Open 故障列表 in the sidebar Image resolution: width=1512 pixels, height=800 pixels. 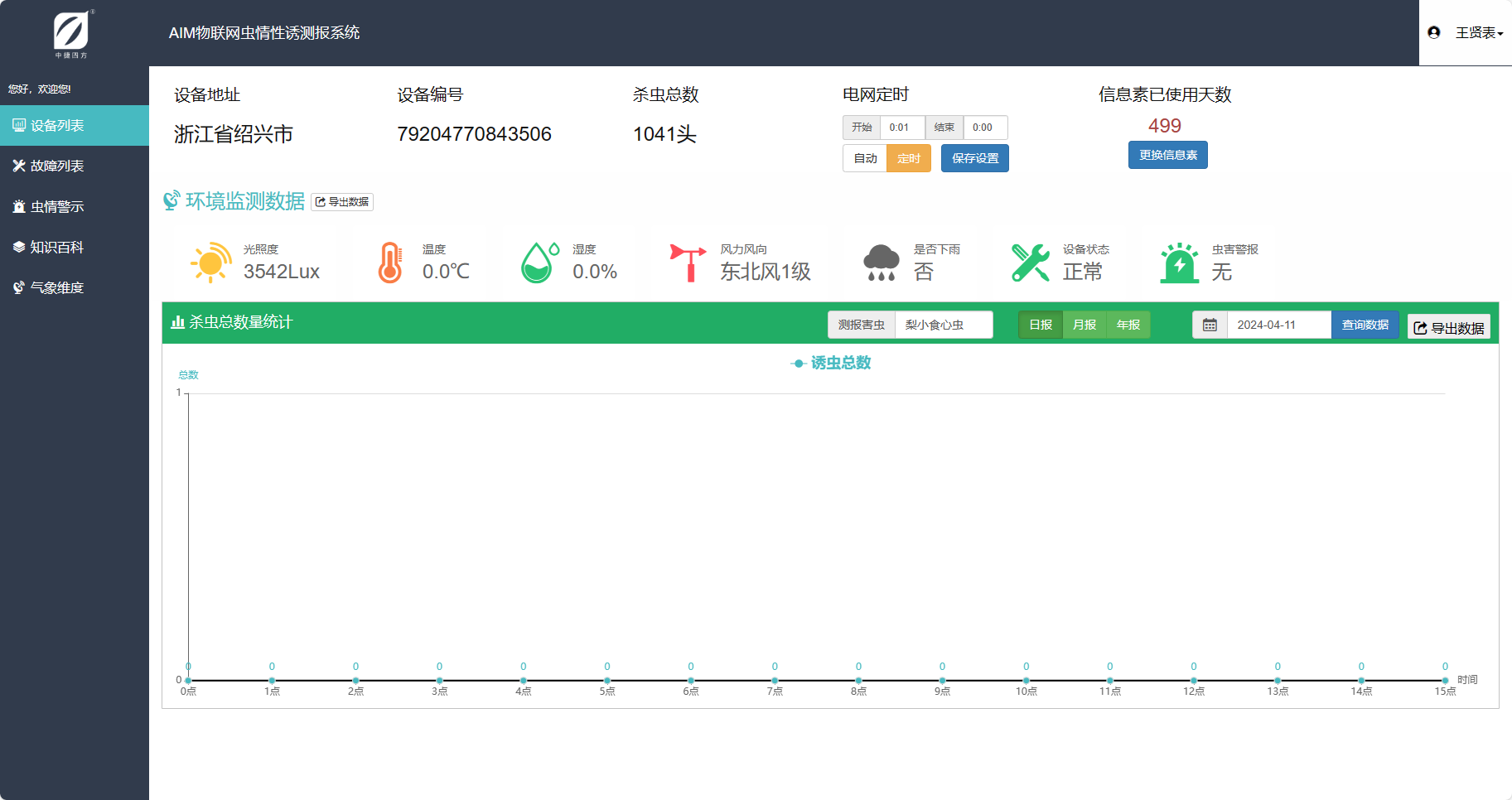pos(75,166)
